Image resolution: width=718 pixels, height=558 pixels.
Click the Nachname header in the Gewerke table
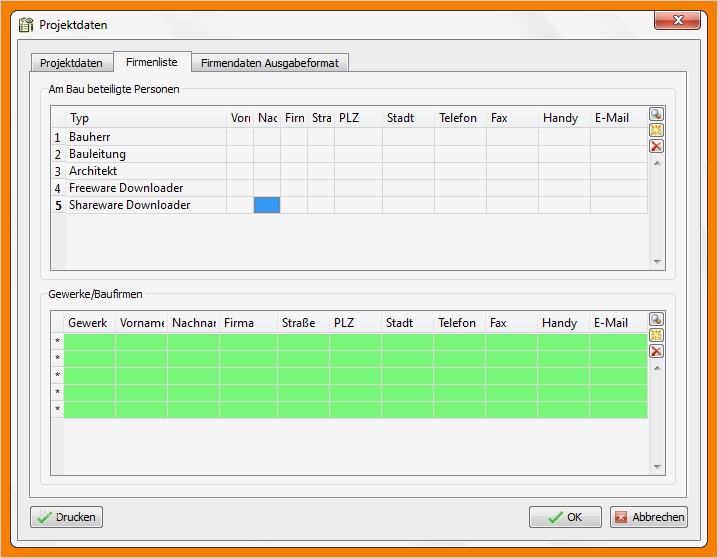click(x=193, y=323)
